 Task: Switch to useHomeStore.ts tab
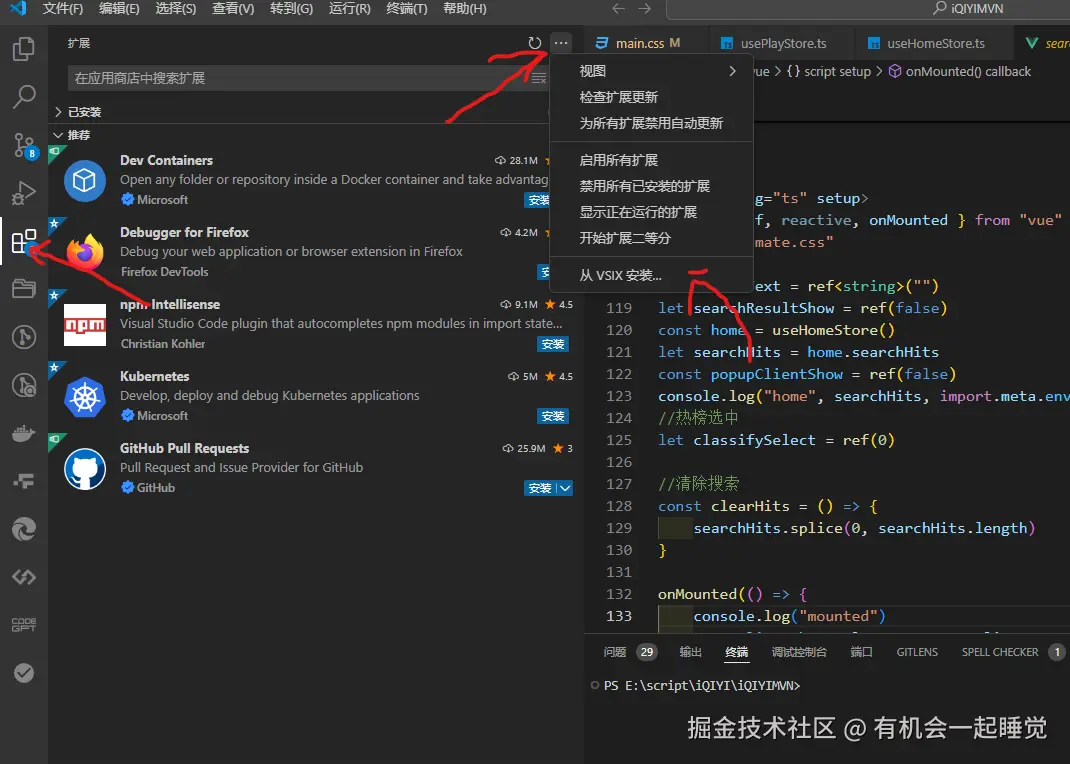pyautogui.click(x=932, y=43)
